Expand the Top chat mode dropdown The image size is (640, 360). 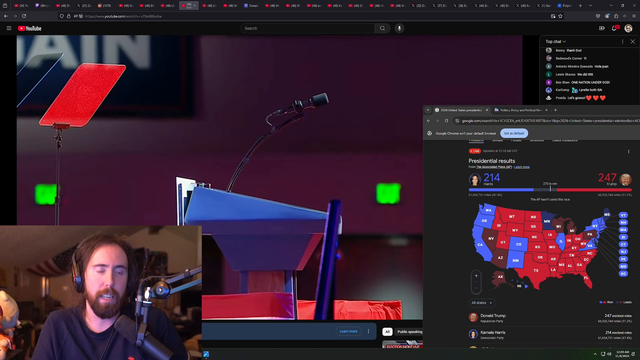pyautogui.click(x=556, y=42)
